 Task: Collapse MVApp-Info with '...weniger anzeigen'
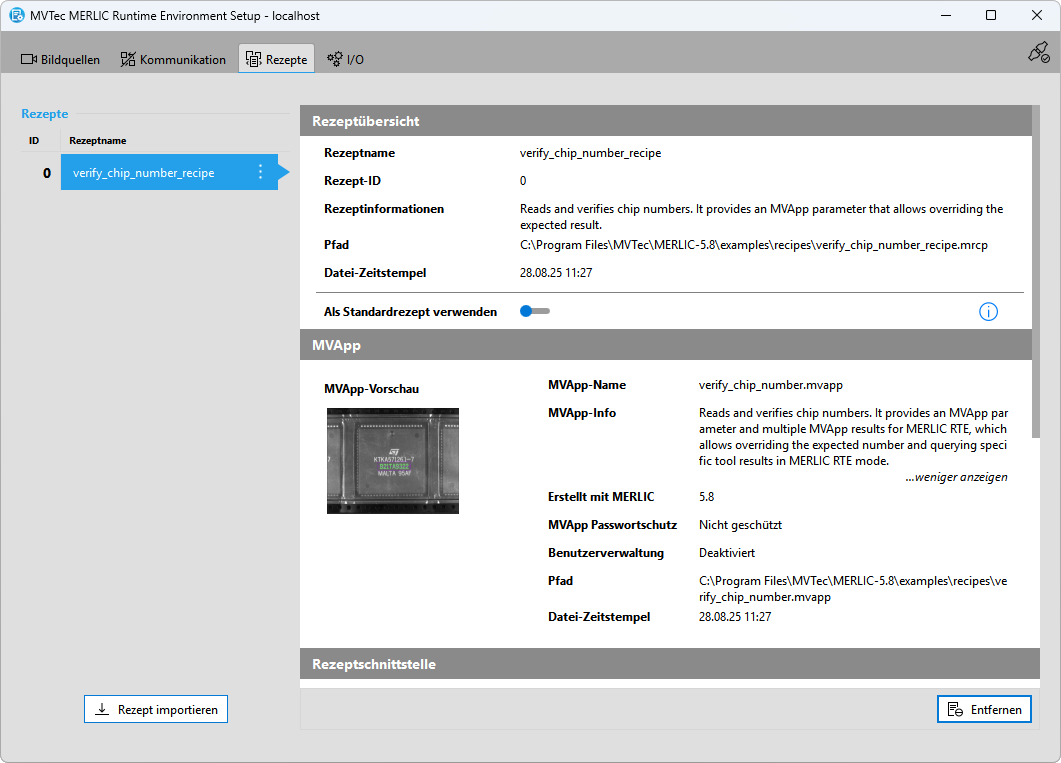point(956,477)
